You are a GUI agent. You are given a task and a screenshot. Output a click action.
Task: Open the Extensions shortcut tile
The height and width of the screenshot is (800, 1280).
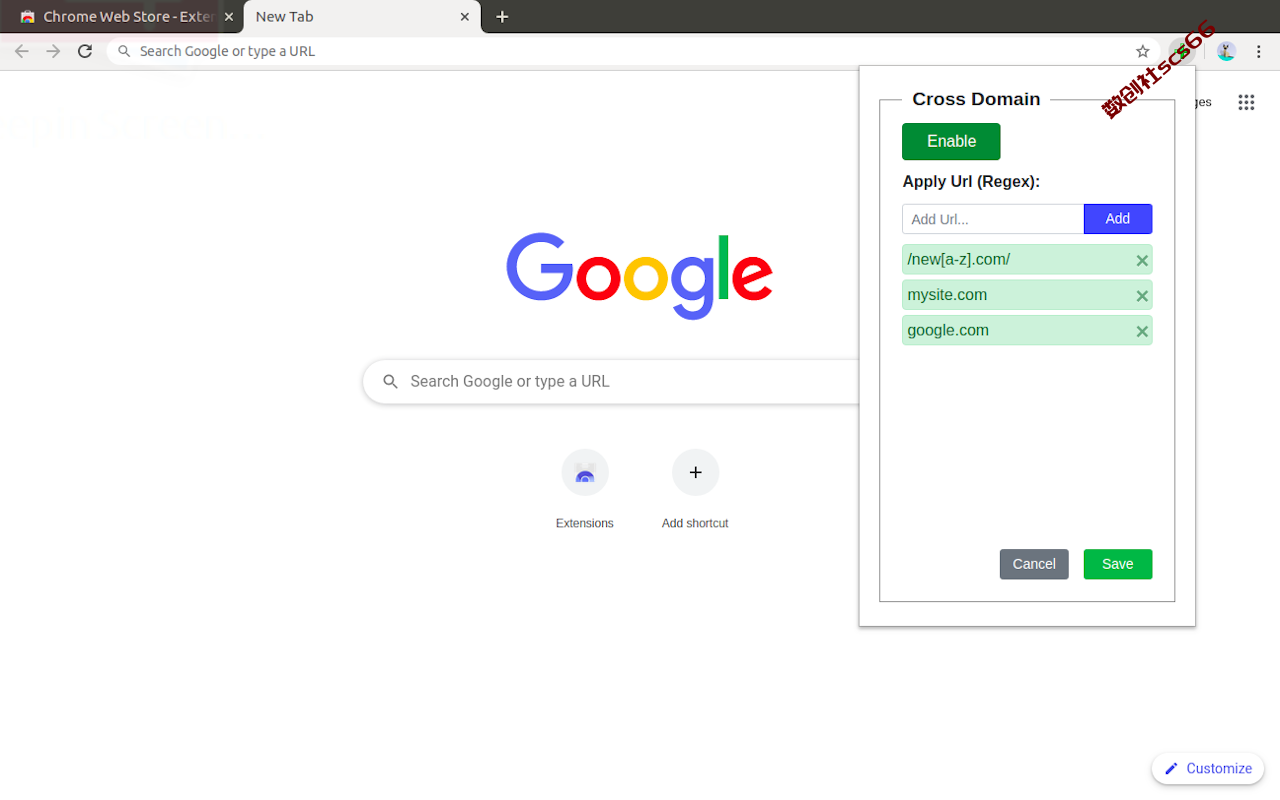(x=585, y=490)
